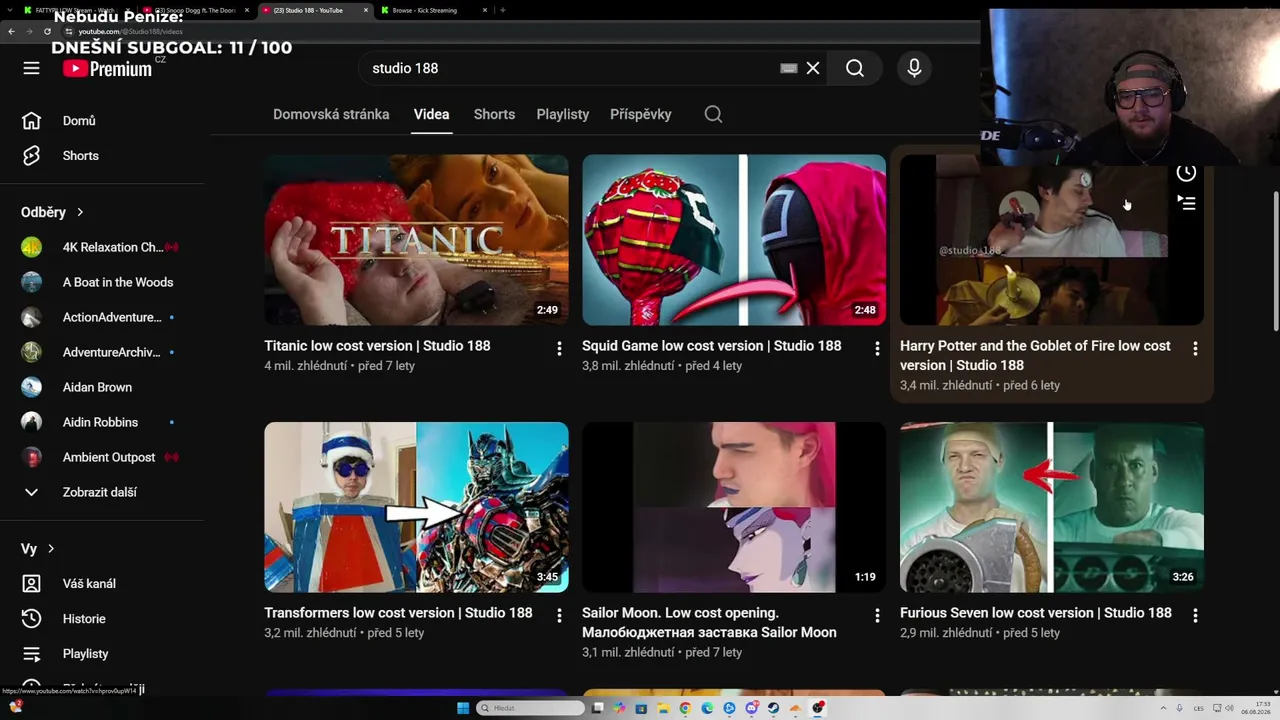Viewport: 1280px width, 720px height.
Task: Click the browser address bar URL
Action: 131,32
